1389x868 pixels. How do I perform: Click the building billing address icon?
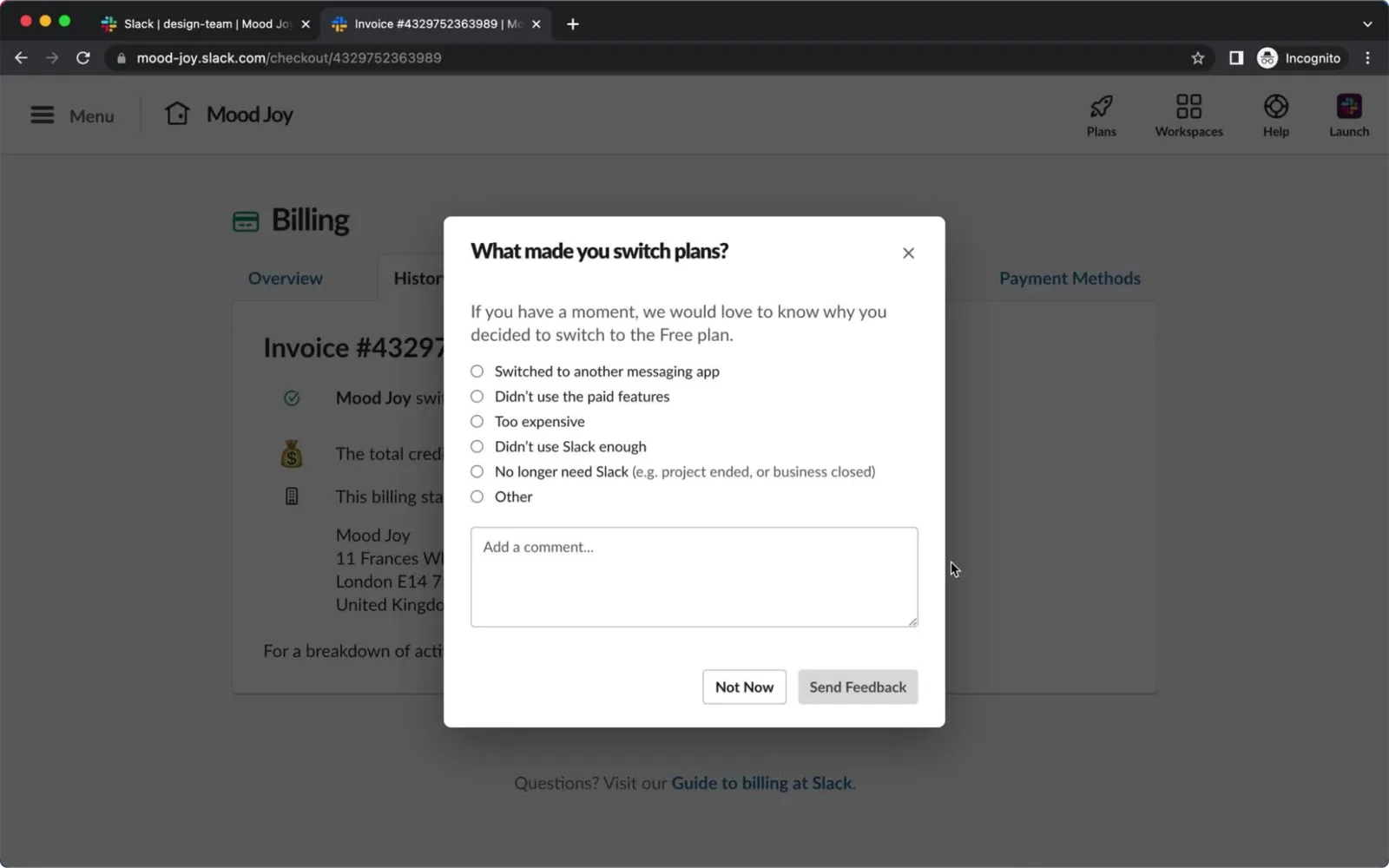click(292, 496)
